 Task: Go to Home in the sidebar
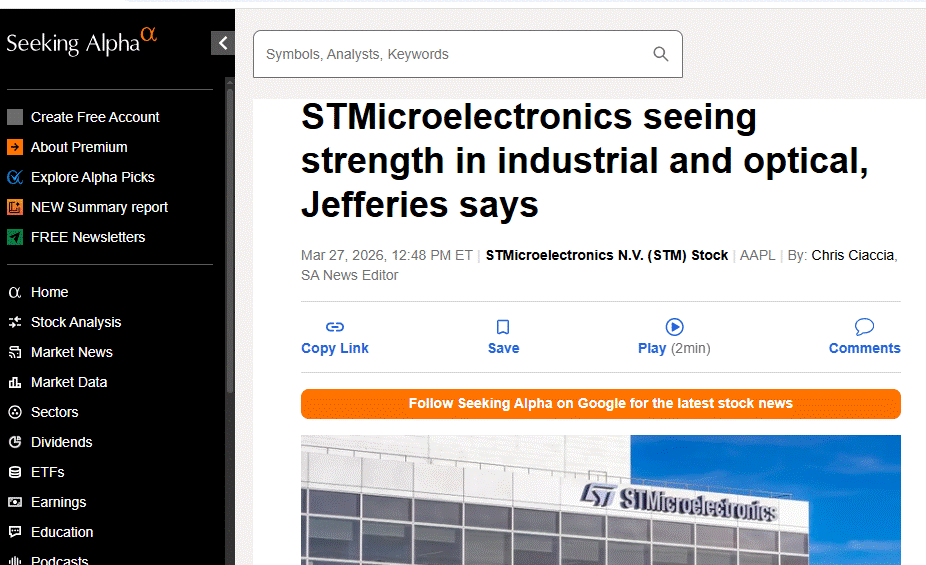click(49, 292)
